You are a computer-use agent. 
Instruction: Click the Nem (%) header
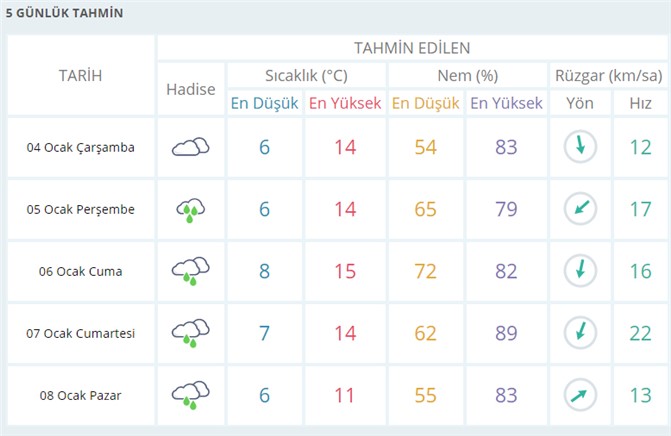(x=467, y=75)
